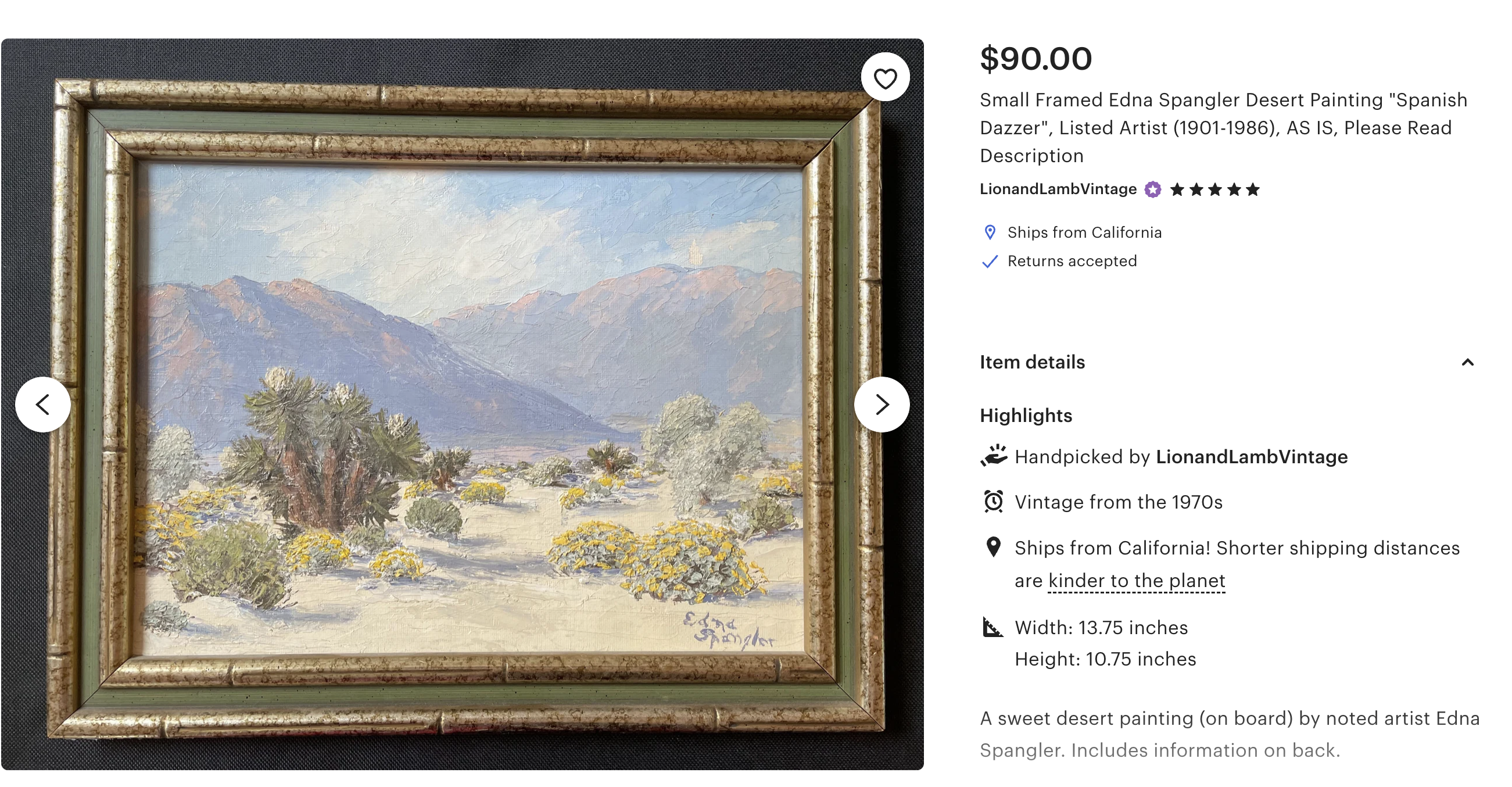Click the handpicked hand icon
This screenshot has width=1512, height=787.
pos(993,456)
